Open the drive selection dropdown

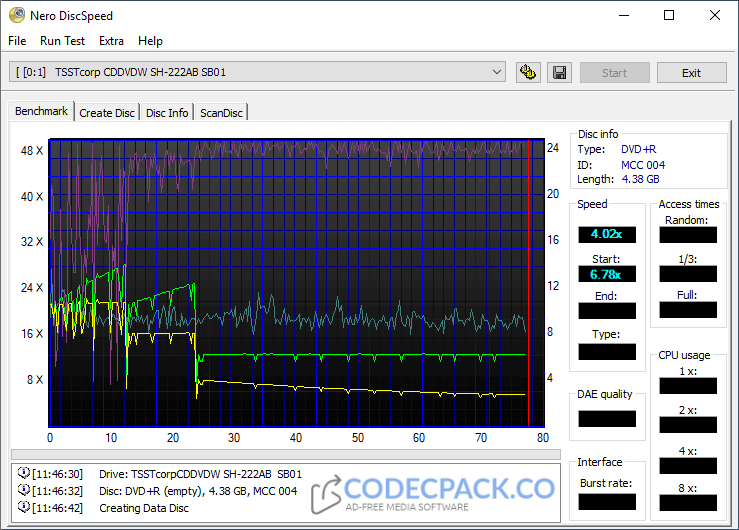(257, 72)
